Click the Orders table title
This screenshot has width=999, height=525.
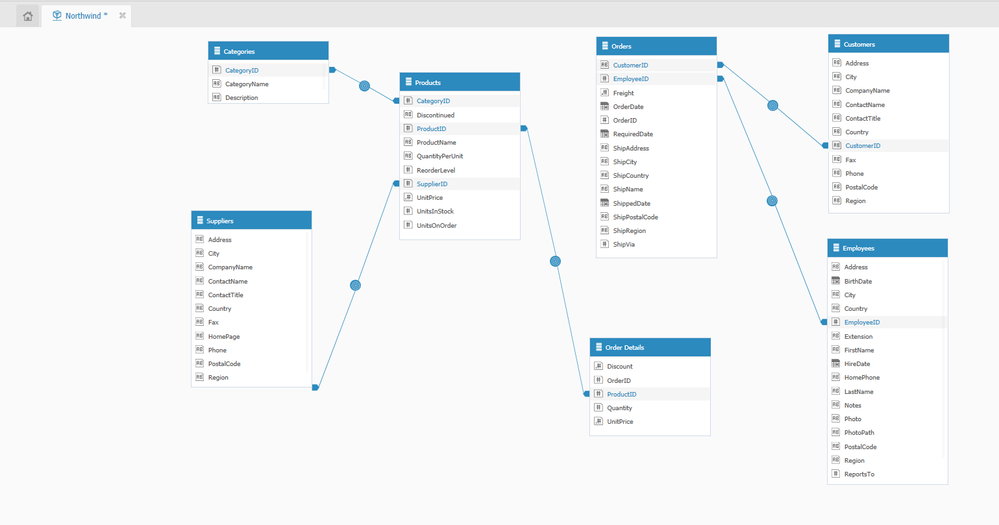(621, 46)
